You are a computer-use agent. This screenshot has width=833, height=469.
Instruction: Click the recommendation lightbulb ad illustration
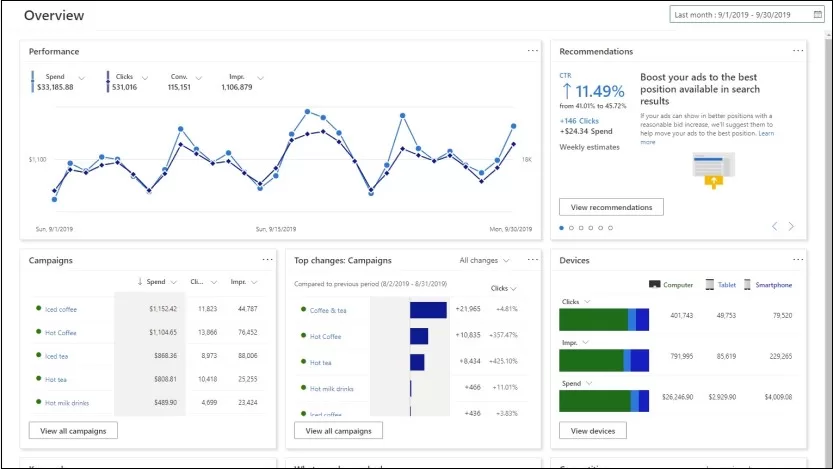[713, 170]
